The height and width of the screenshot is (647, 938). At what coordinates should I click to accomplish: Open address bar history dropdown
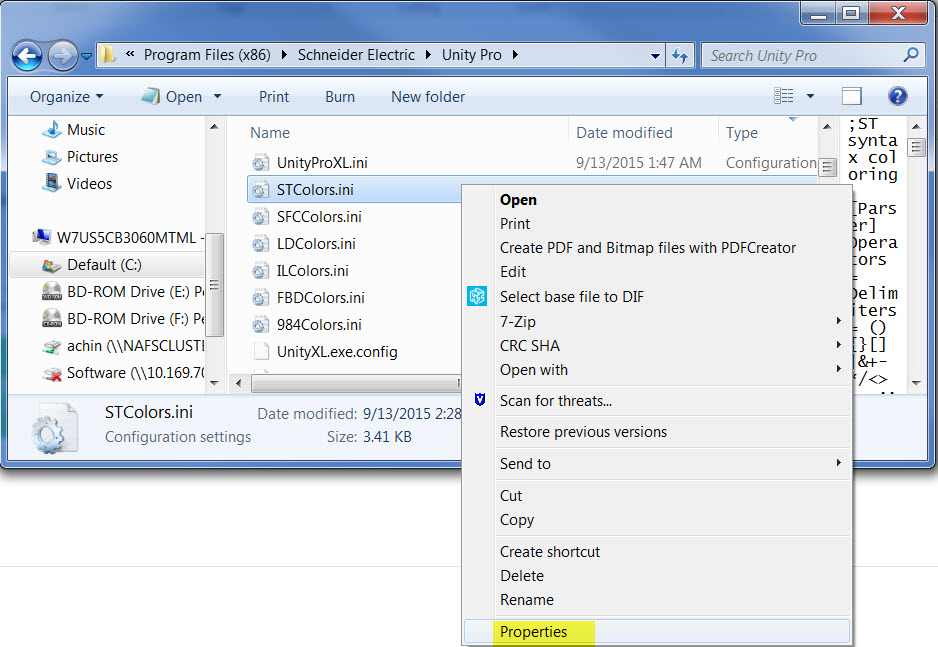pyautogui.click(x=655, y=56)
